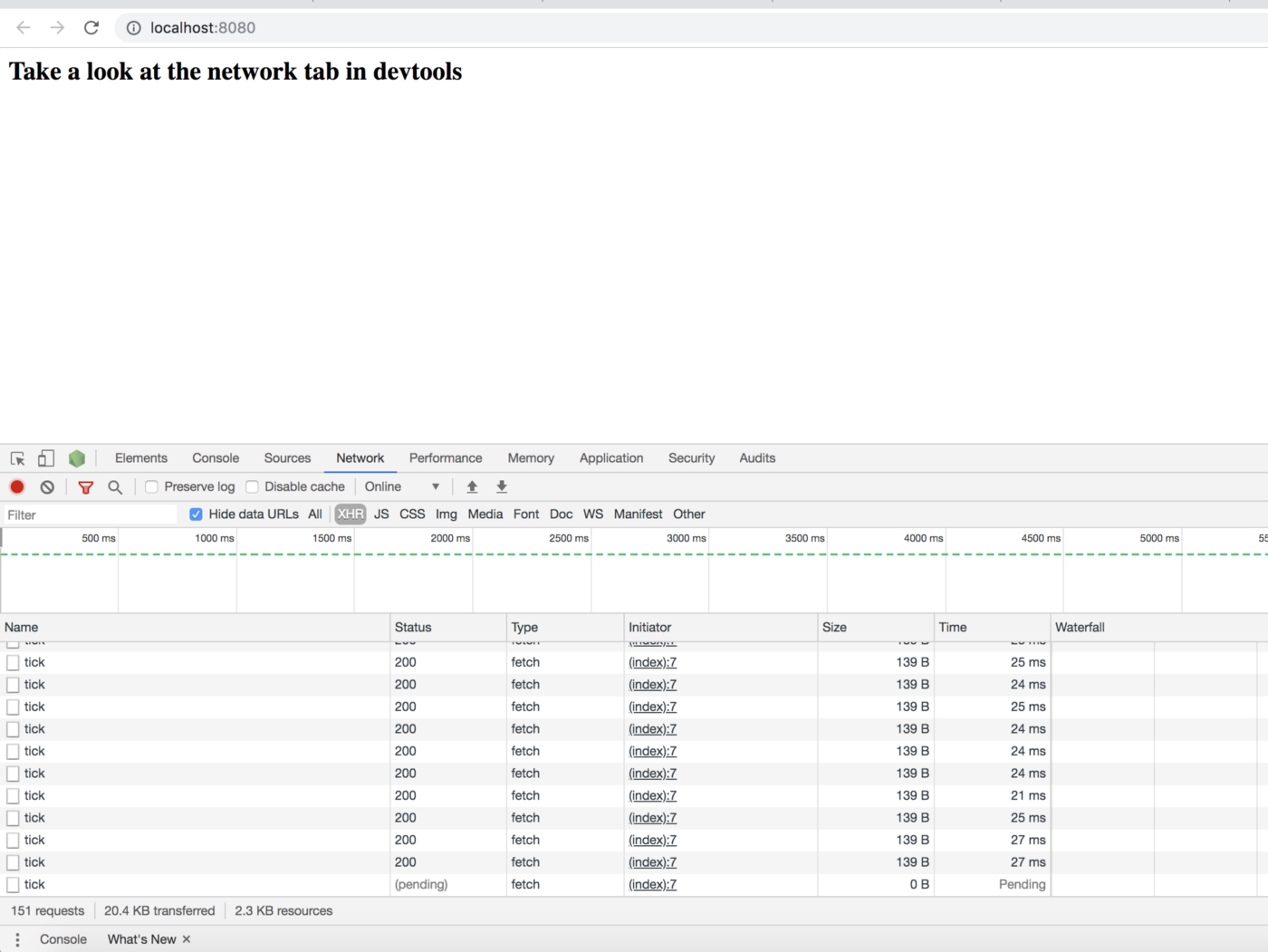Select the tick request taking 21 ms
This screenshot has height=952, width=1268.
click(x=634, y=795)
